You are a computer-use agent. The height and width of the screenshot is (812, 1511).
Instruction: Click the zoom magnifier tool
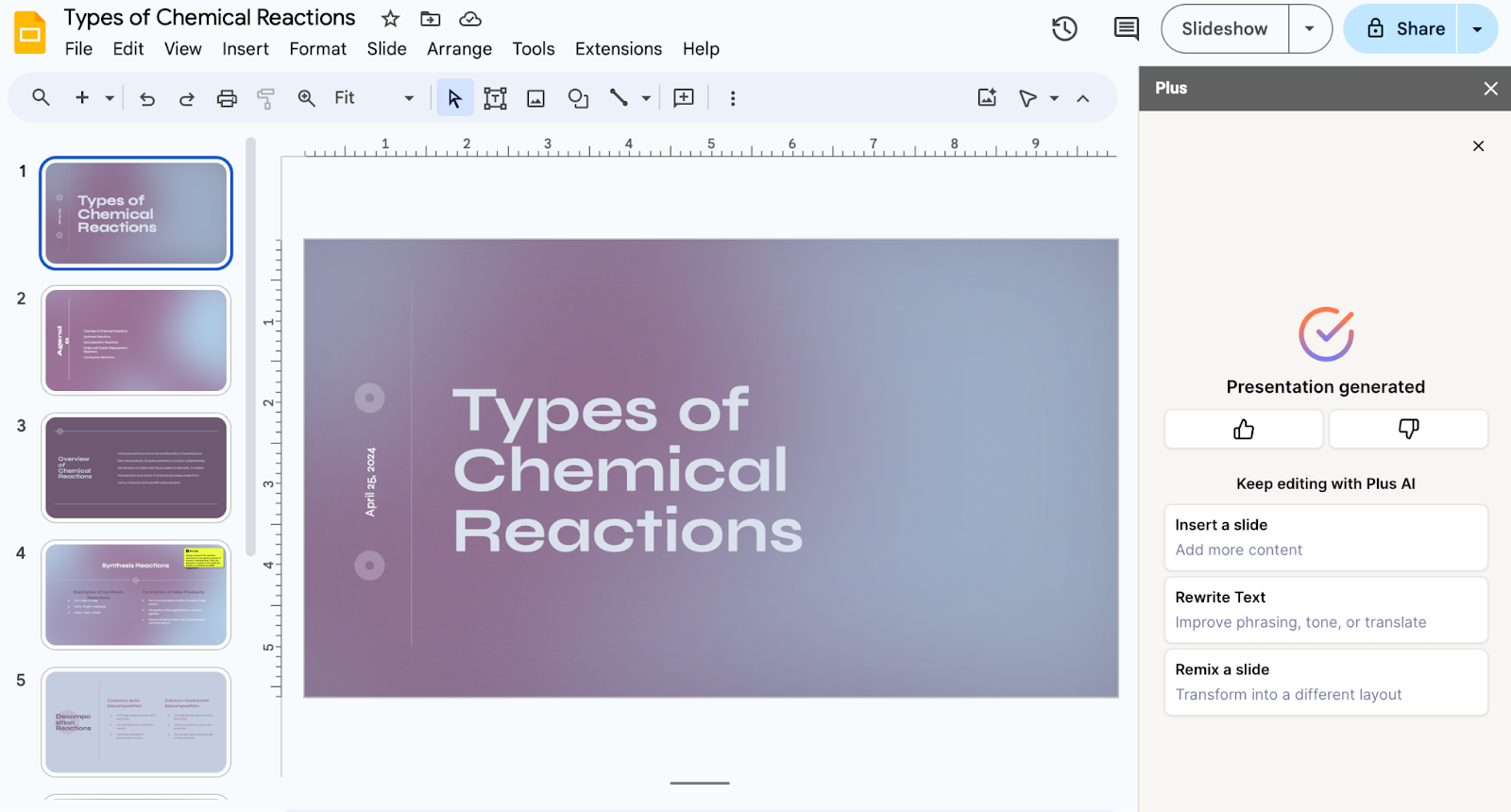307,98
